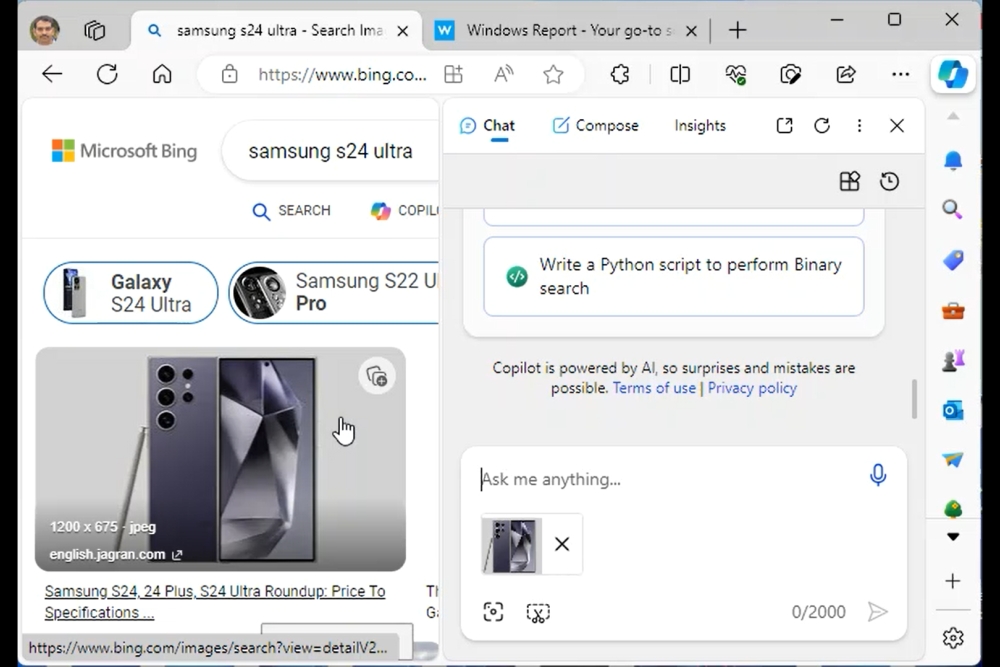The image size is (1000, 667).
Task: Open Copilot in a new window icon
Action: pyautogui.click(x=784, y=126)
